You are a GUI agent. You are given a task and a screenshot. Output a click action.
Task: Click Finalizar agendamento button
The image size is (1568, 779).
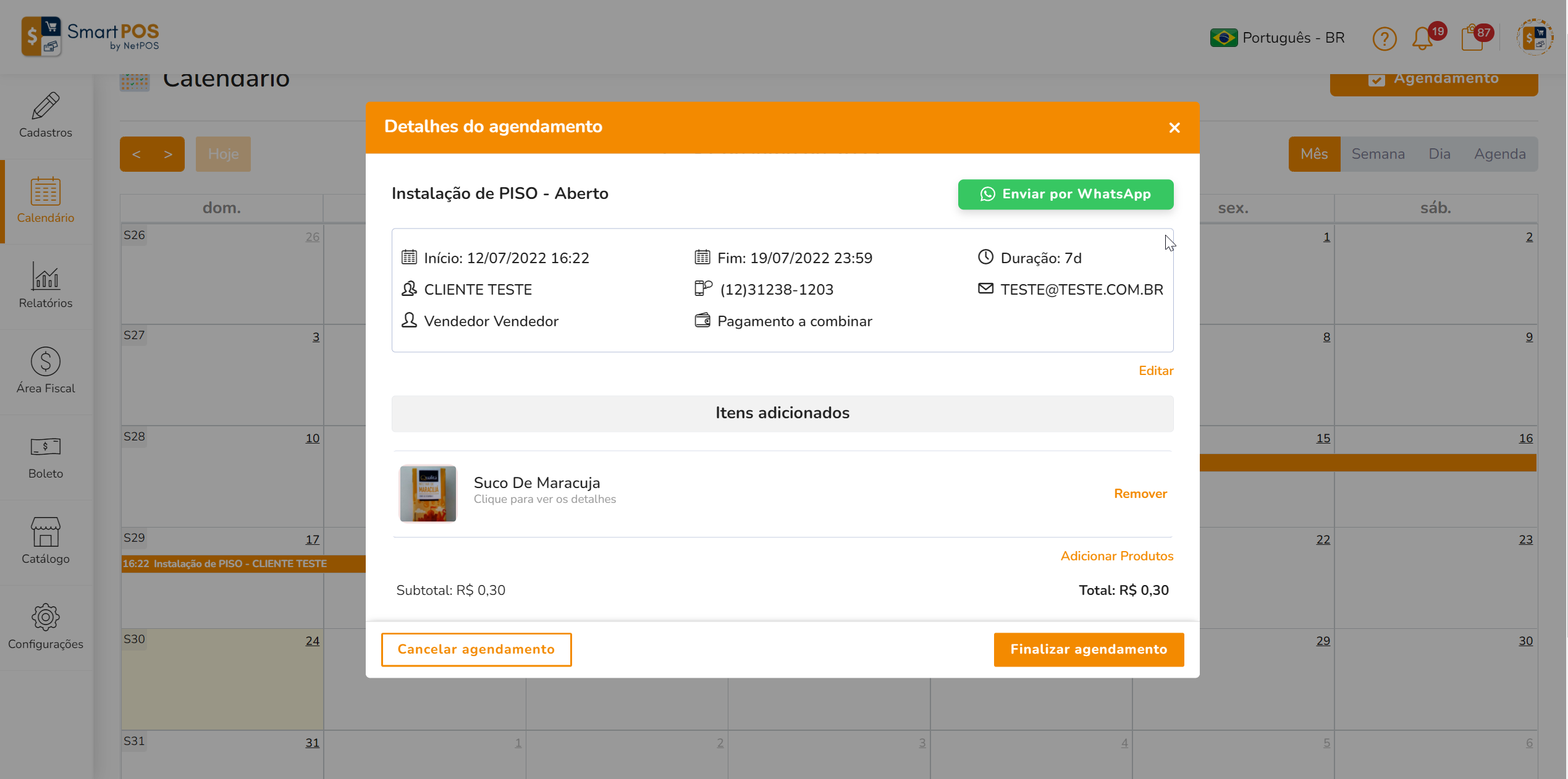point(1089,649)
